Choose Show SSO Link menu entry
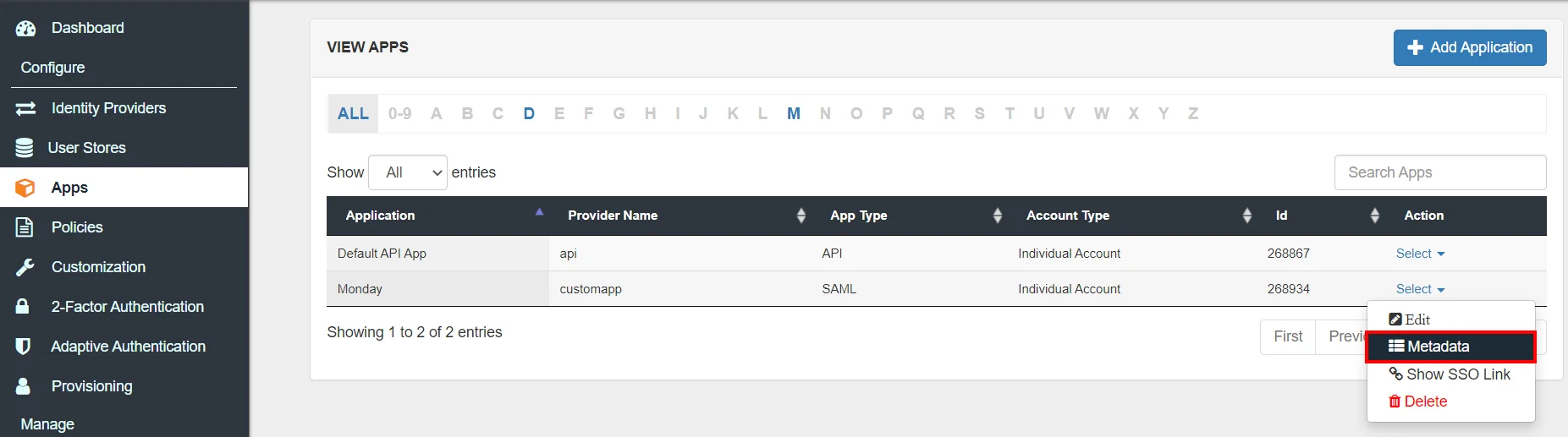The height and width of the screenshot is (437, 1568). coord(1450,374)
